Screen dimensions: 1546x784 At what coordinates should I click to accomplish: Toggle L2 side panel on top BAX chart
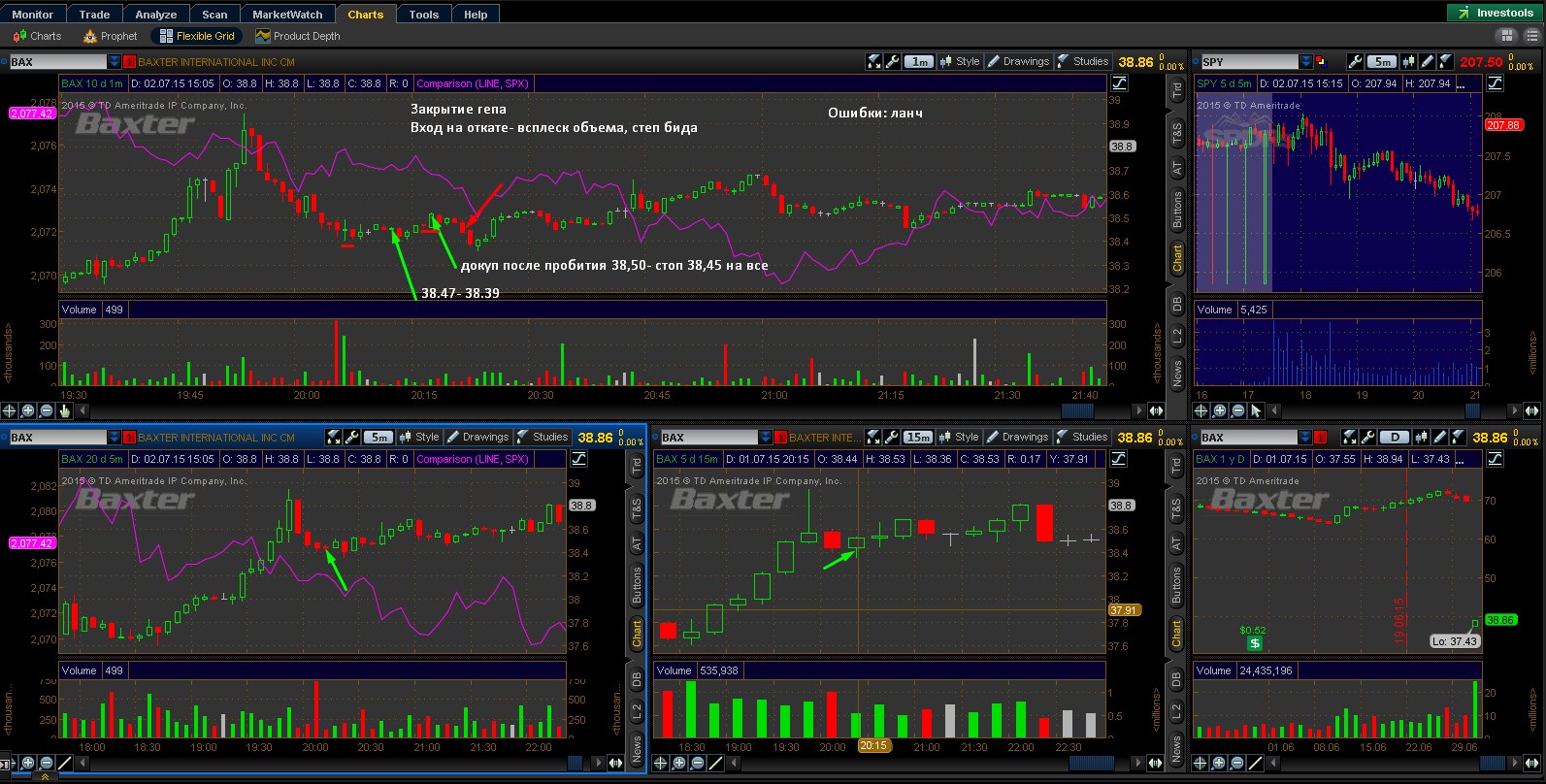(x=1177, y=336)
